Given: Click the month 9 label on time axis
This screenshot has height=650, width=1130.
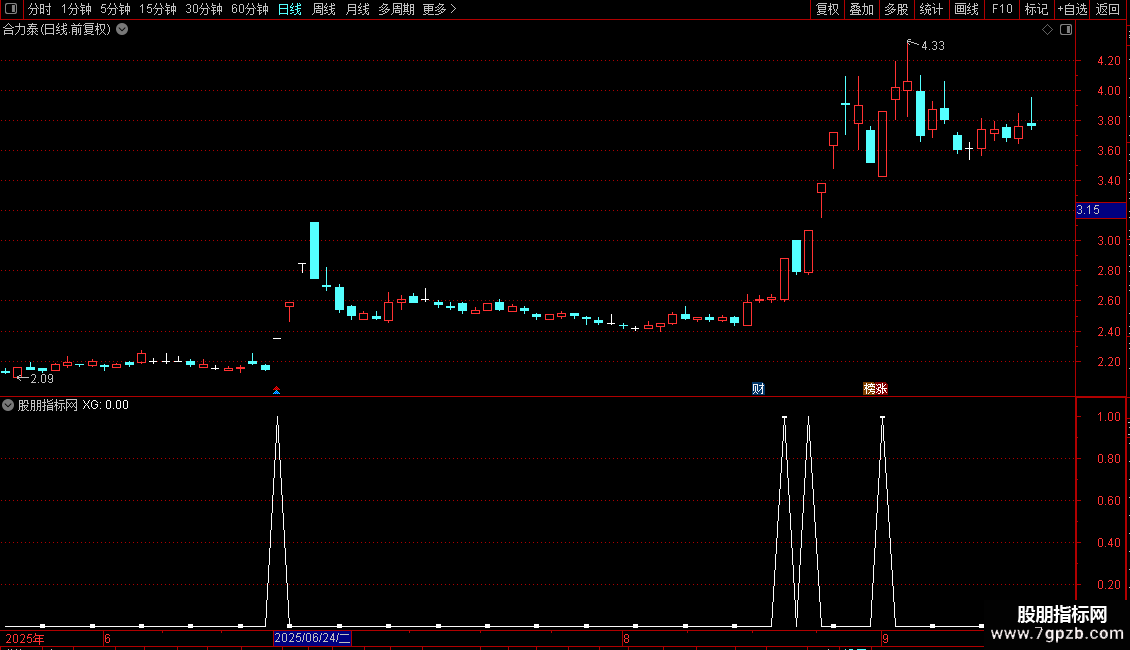Looking at the screenshot, I should (x=885, y=638).
